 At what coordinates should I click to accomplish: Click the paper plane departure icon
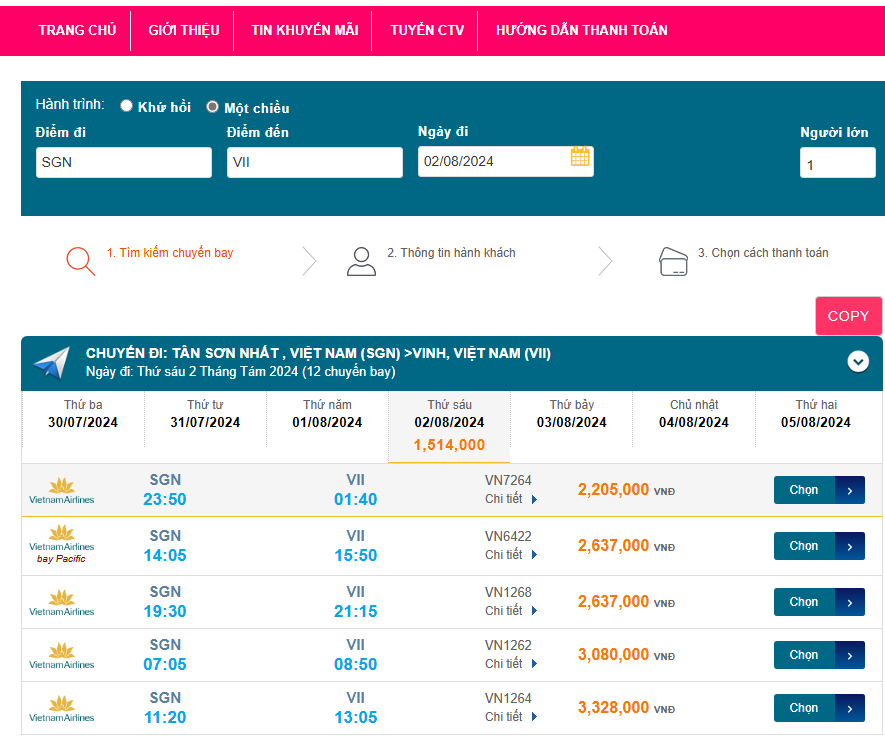[x=52, y=362]
